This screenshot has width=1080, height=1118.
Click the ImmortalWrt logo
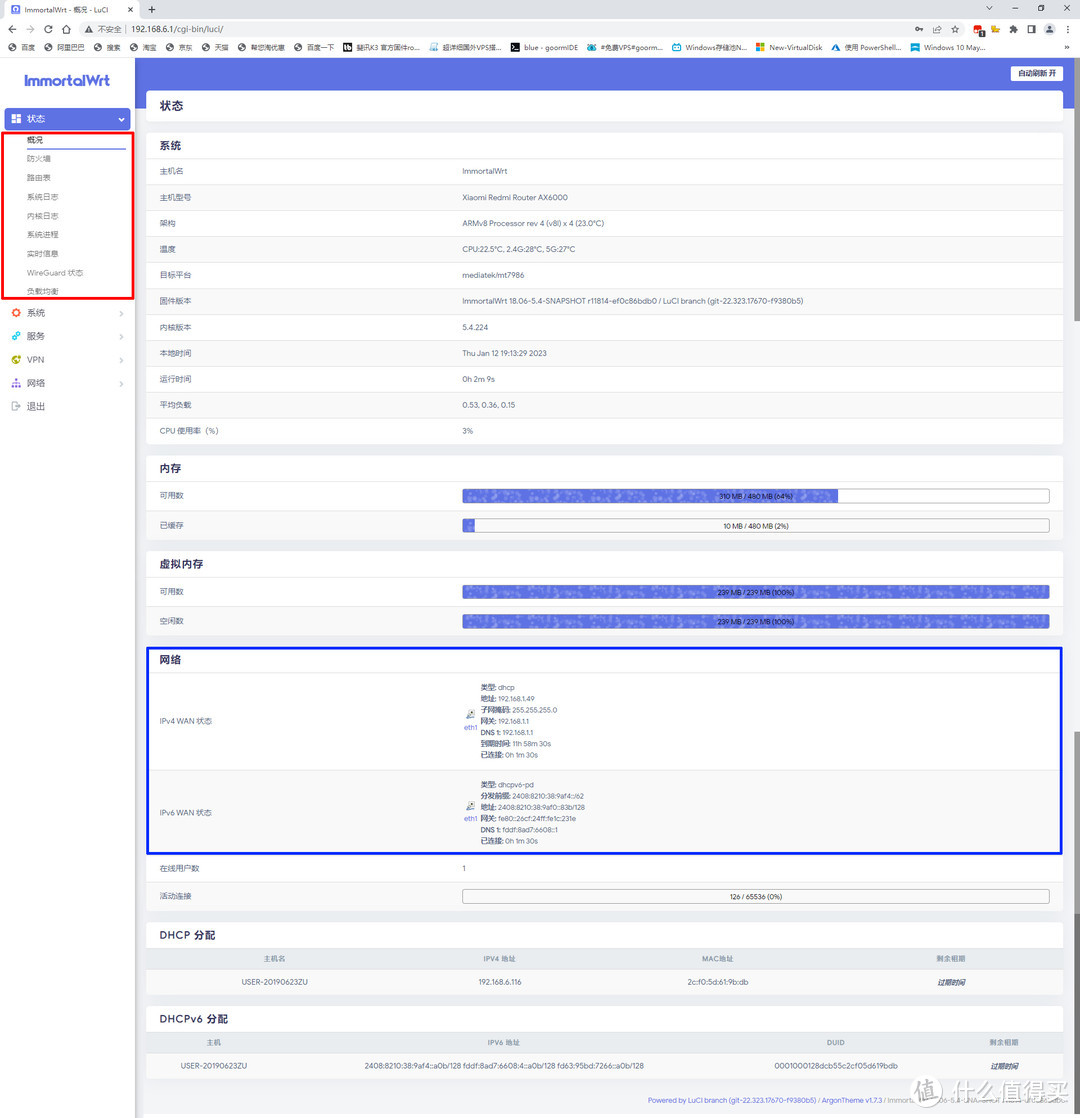67,81
